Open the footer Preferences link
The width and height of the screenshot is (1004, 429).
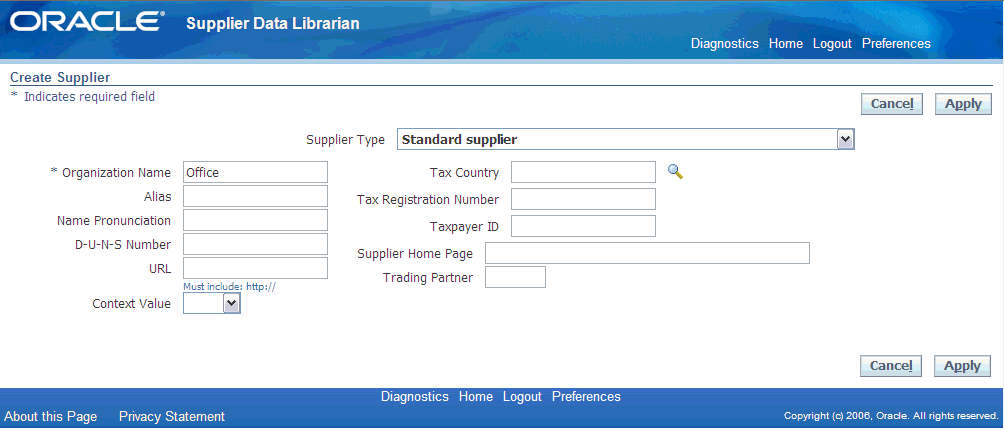pyautogui.click(x=587, y=396)
